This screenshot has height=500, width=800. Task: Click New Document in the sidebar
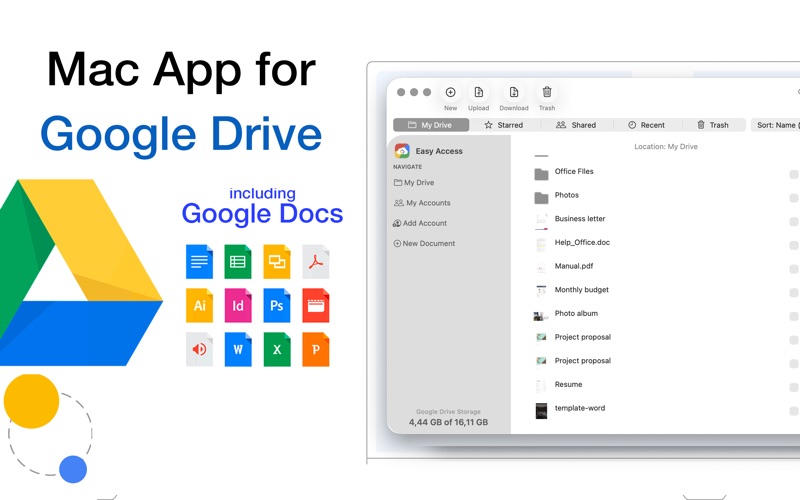(x=424, y=244)
